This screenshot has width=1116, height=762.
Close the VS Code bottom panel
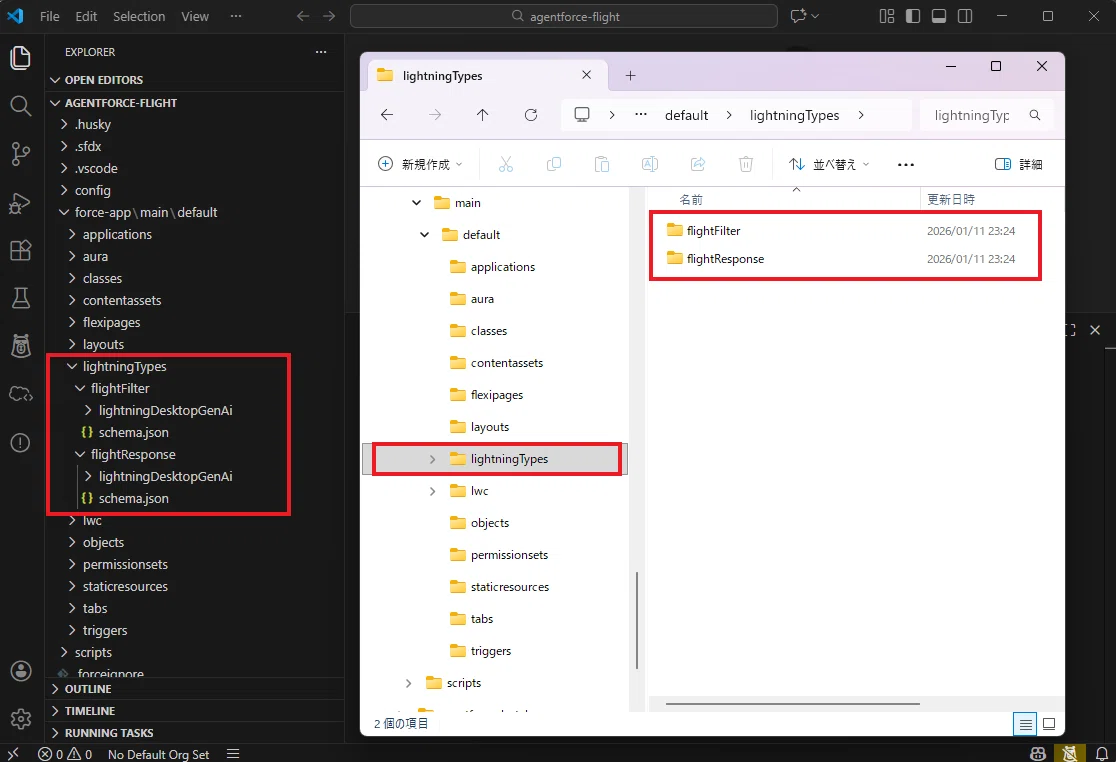click(x=1095, y=330)
